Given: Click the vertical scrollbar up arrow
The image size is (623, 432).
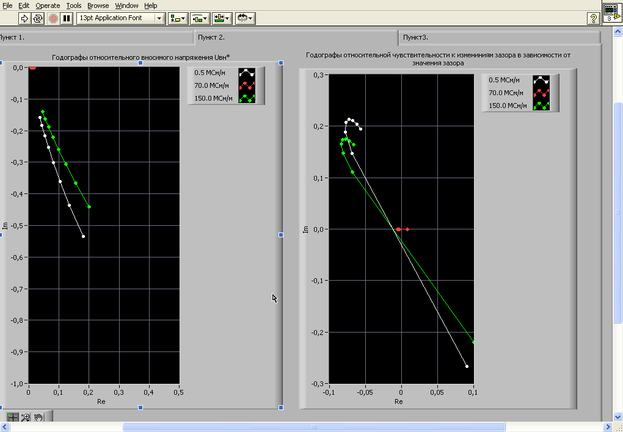Looking at the screenshot, I should pos(618,31).
